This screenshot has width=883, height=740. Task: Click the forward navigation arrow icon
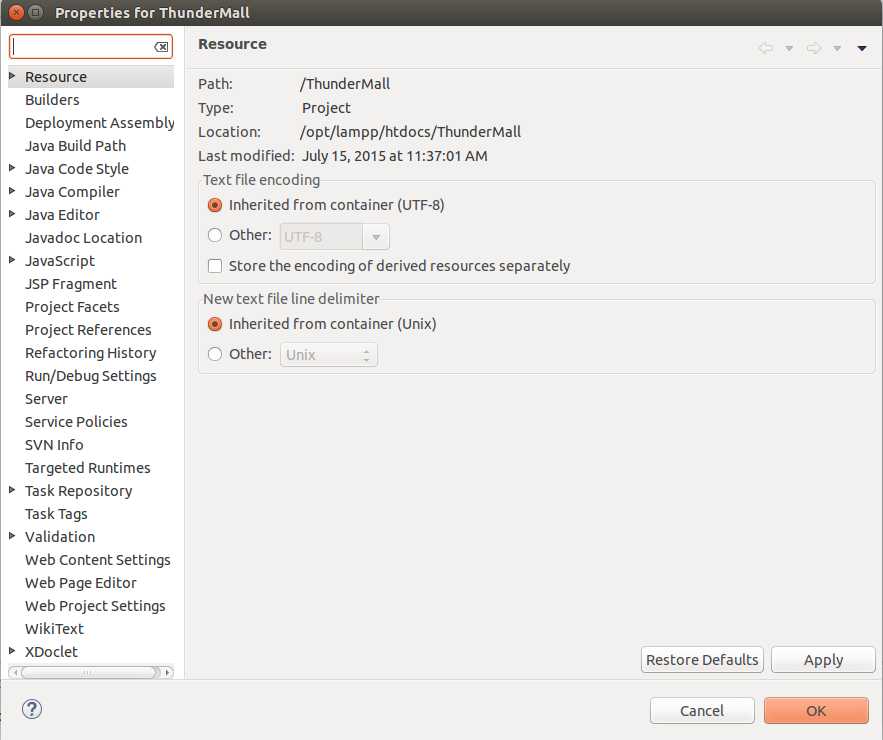point(814,48)
